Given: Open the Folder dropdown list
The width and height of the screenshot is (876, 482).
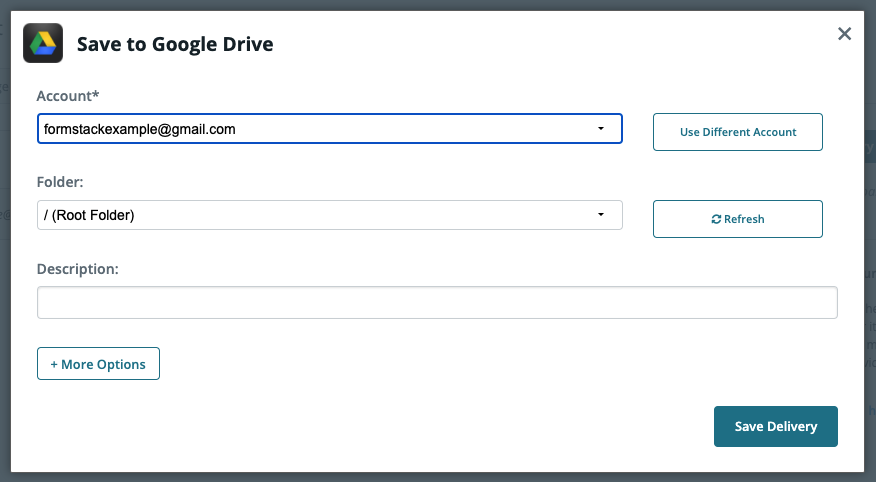Looking at the screenshot, I should pyautogui.click(x=329, y=215).
